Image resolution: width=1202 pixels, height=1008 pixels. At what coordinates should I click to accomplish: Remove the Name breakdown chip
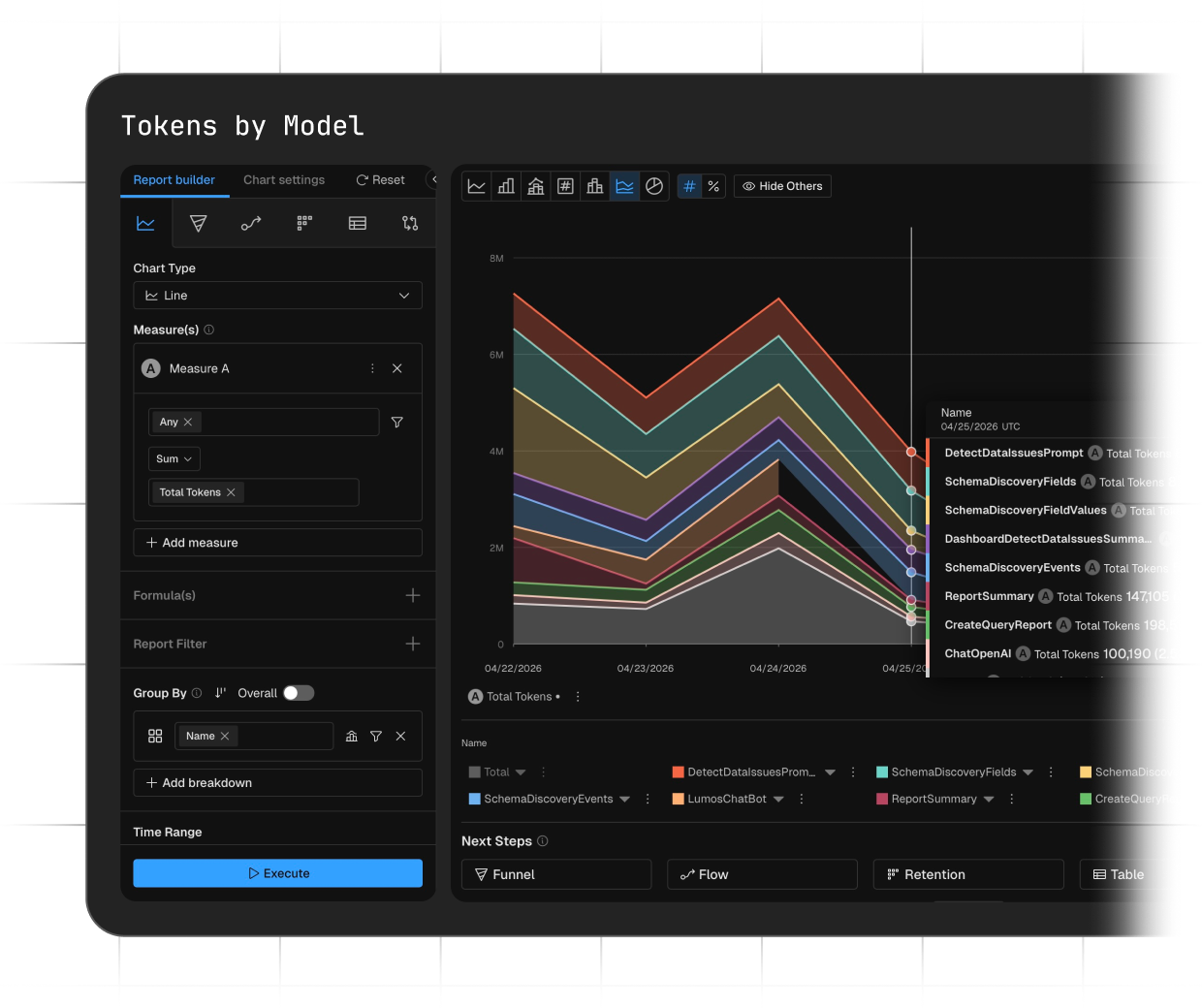[x=225, y=737]
